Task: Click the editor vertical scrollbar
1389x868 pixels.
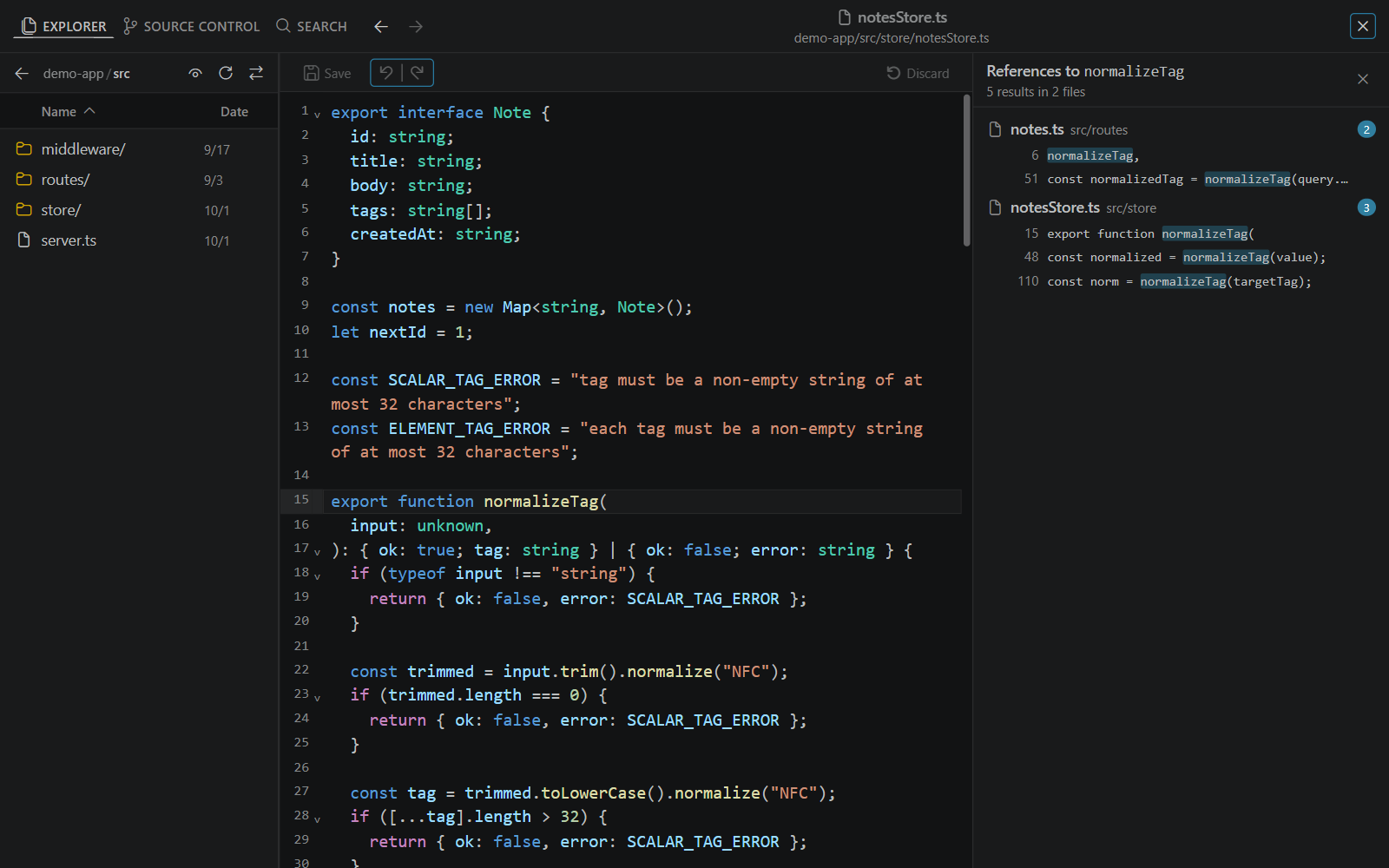Action: [x=966, y=170]
